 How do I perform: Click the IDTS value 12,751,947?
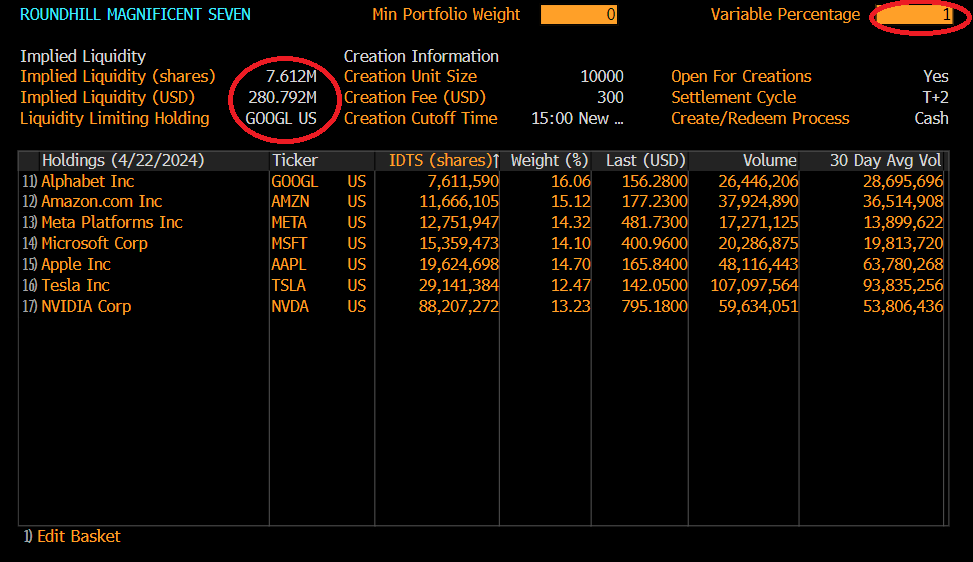tap(459, 222)
